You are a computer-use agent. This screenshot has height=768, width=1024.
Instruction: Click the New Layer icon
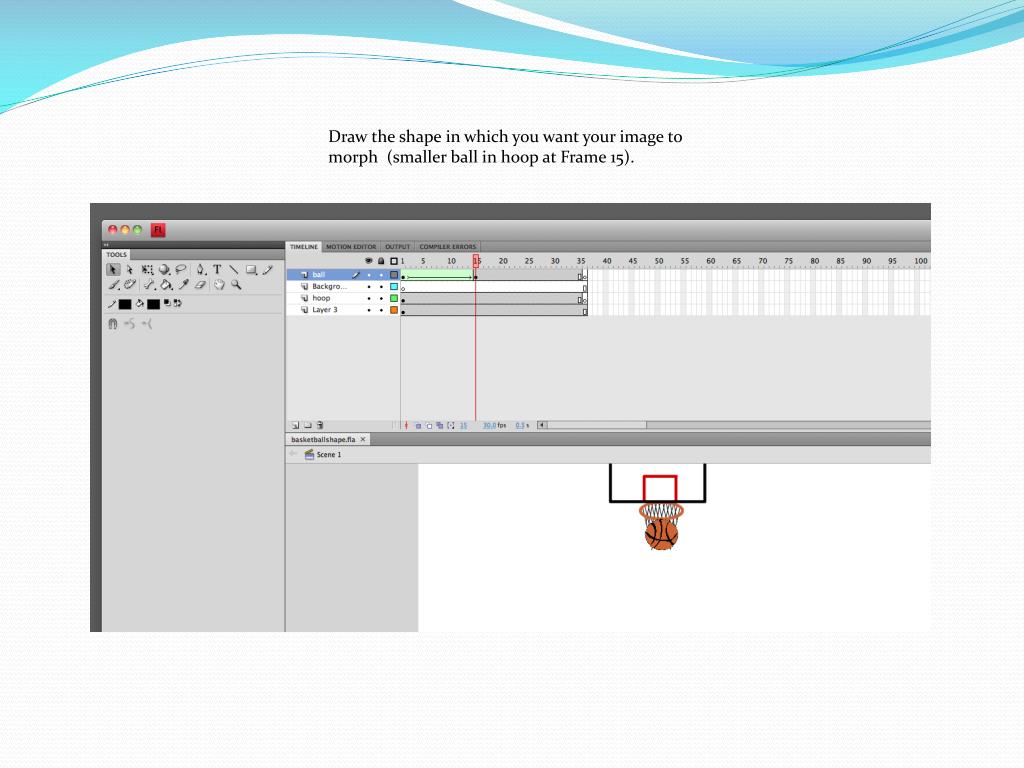tap(295, 425)
